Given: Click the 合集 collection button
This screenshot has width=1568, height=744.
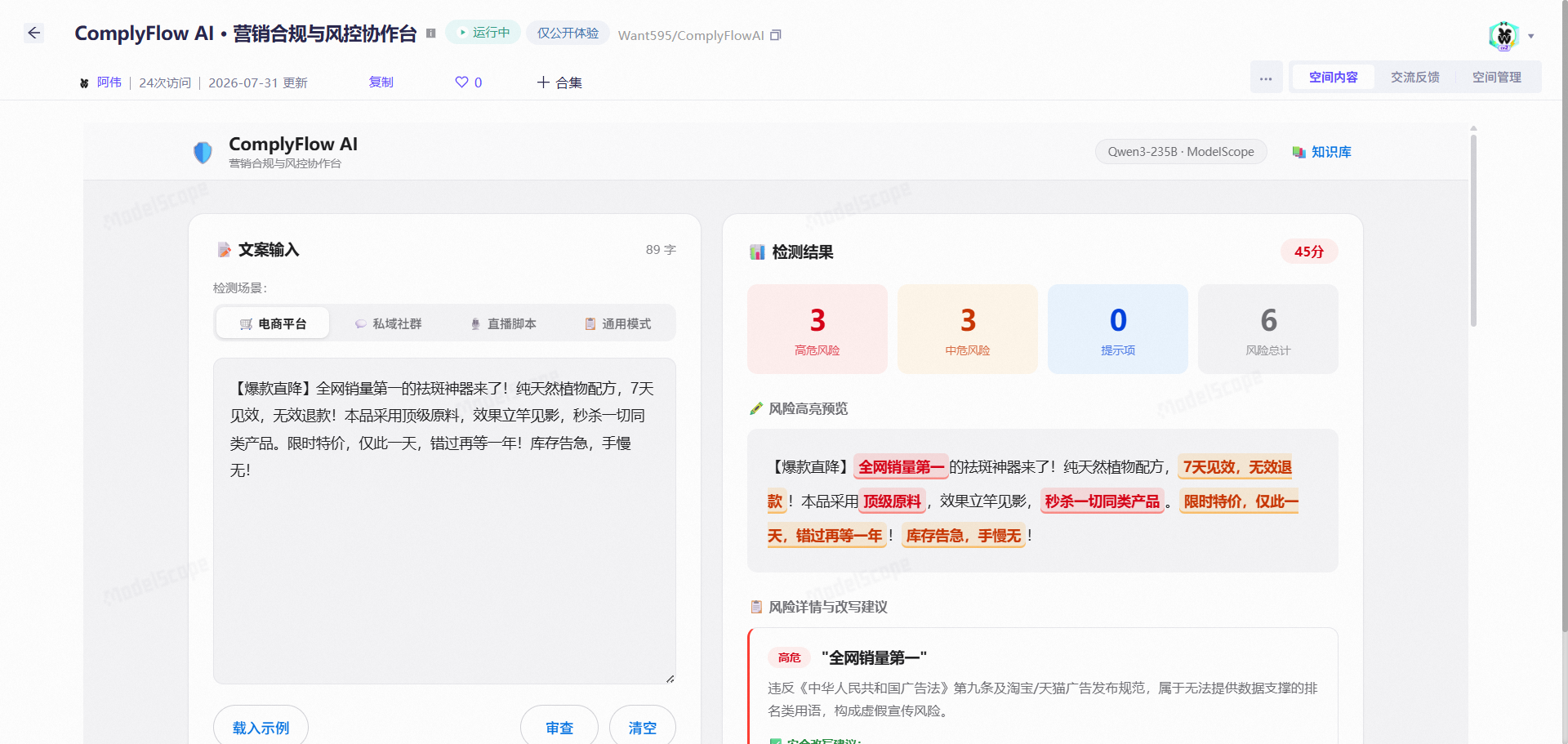Looking at the screenshot, I should pos(559,82).
